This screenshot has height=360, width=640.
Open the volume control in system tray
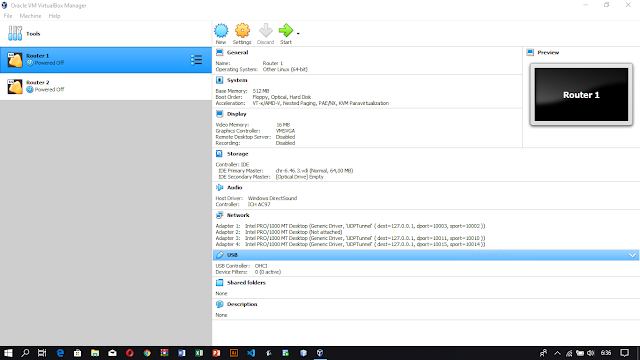point(591,353)
